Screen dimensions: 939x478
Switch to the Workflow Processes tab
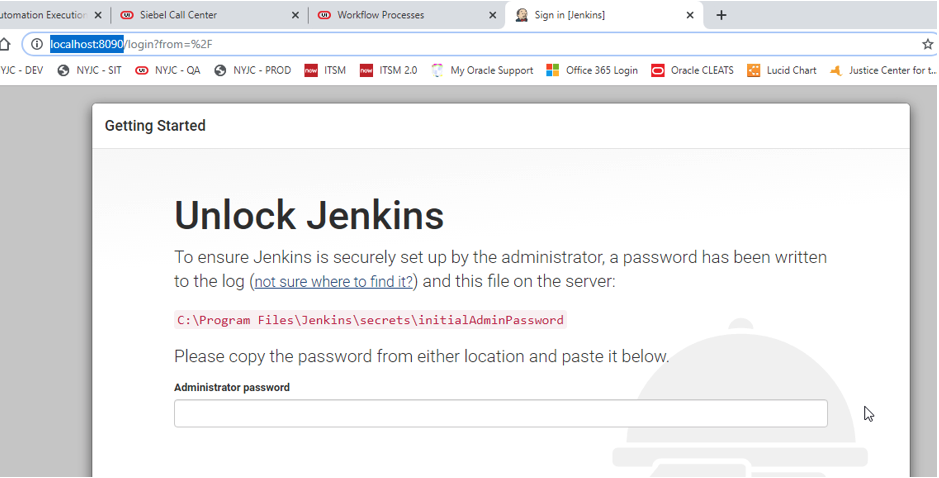tap(407, 15)
